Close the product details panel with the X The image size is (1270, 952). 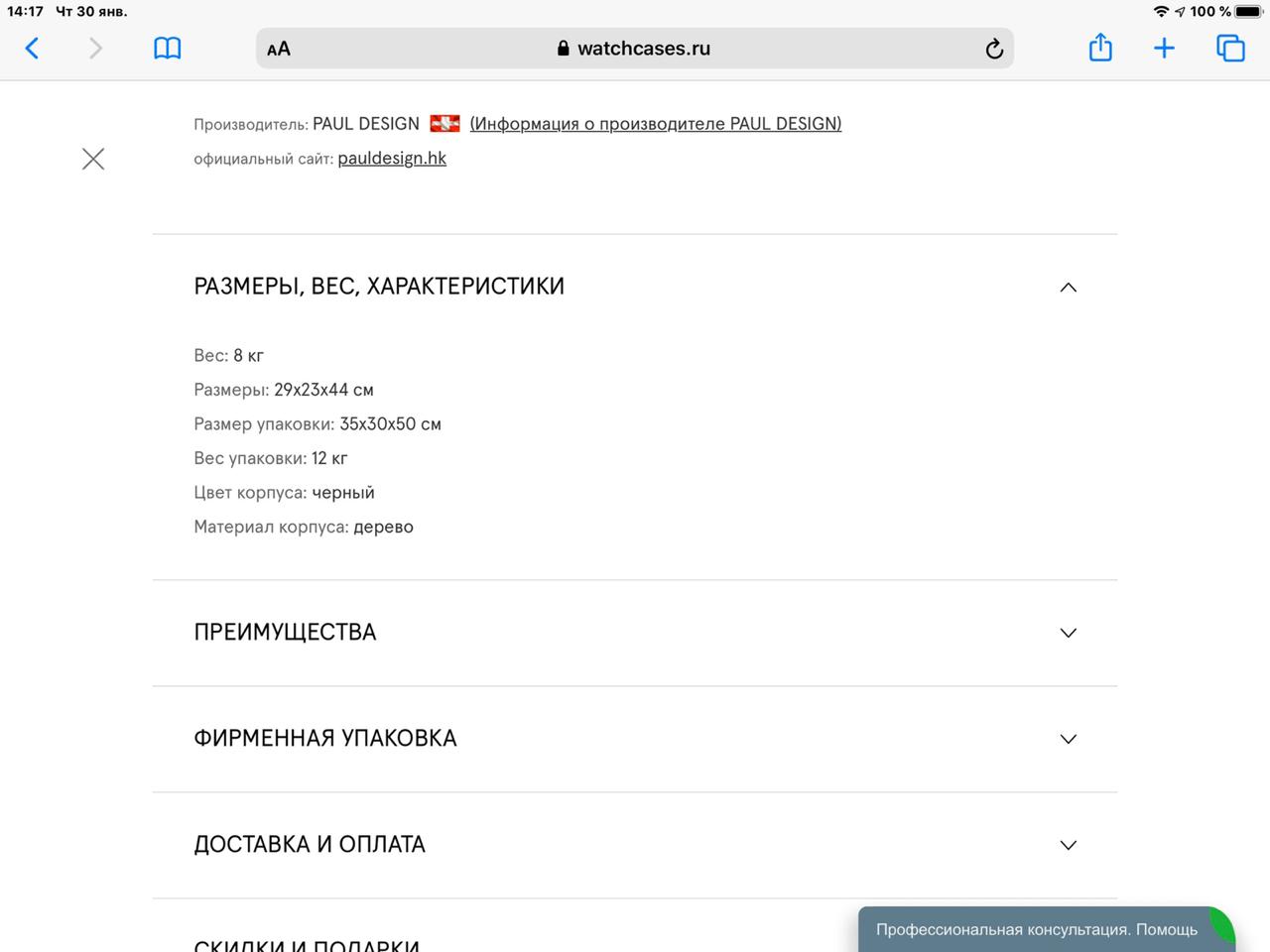(93, 159)
